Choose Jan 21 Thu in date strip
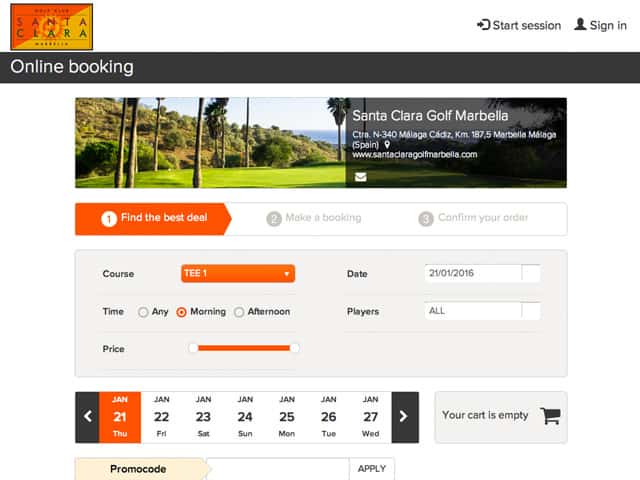This screenshot has width=640, height=480. [x=120, y=417]
